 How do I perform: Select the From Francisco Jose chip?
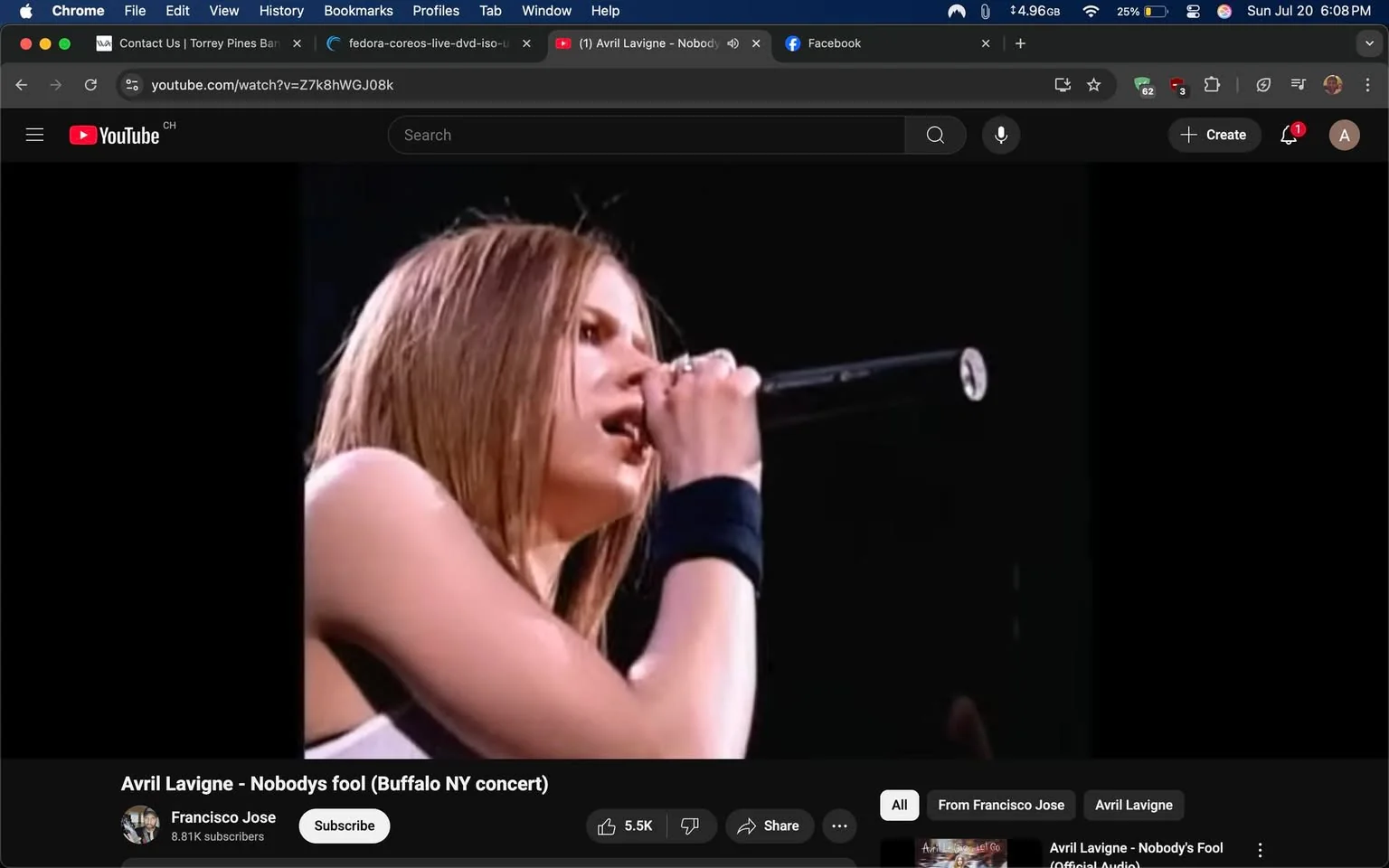pos(1001,805)
